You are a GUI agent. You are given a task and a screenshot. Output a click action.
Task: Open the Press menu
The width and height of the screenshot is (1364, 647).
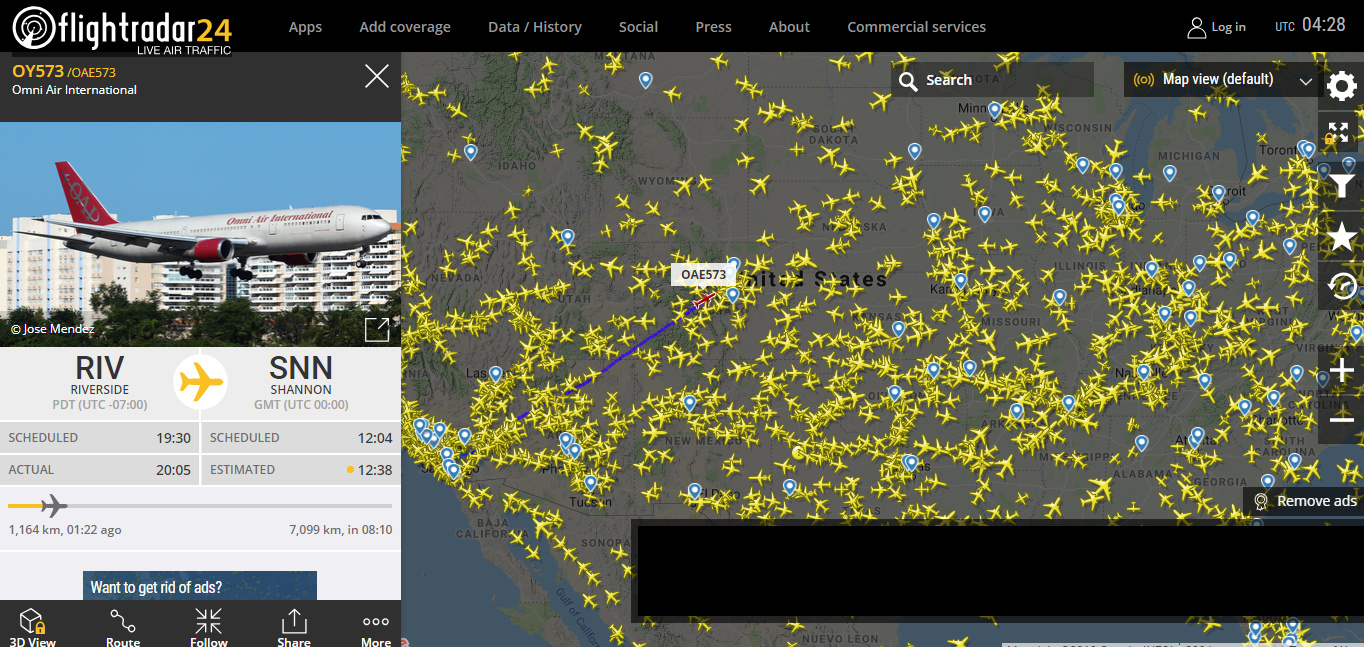(x=713, y=27)
